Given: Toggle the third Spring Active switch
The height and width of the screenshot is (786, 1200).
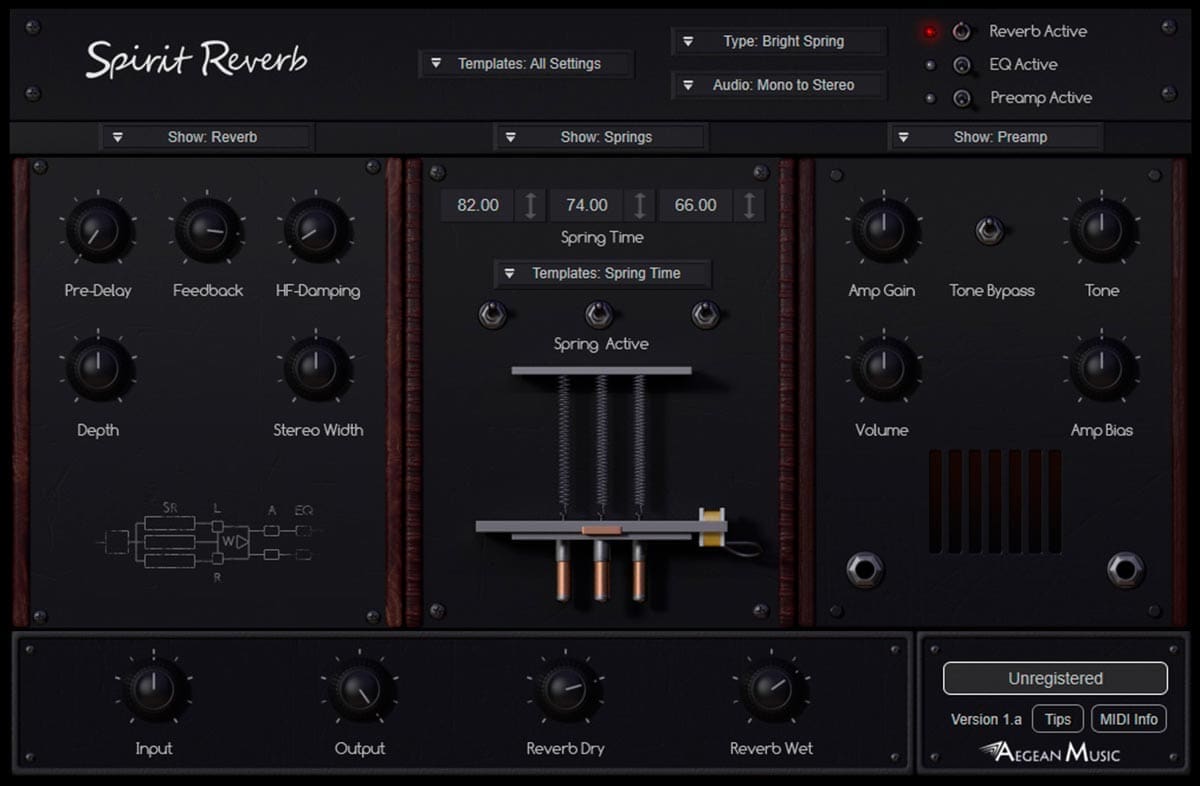Looking at the screenshot, I should coord(706,314).
